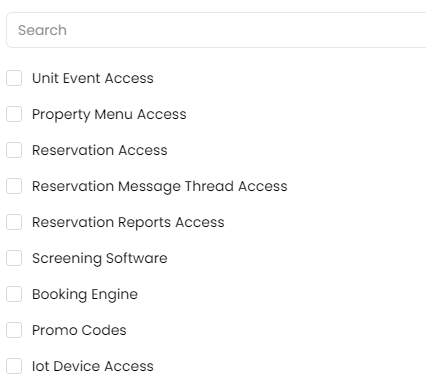Check the Booking Engine checkbox

[x=14, y=294]
